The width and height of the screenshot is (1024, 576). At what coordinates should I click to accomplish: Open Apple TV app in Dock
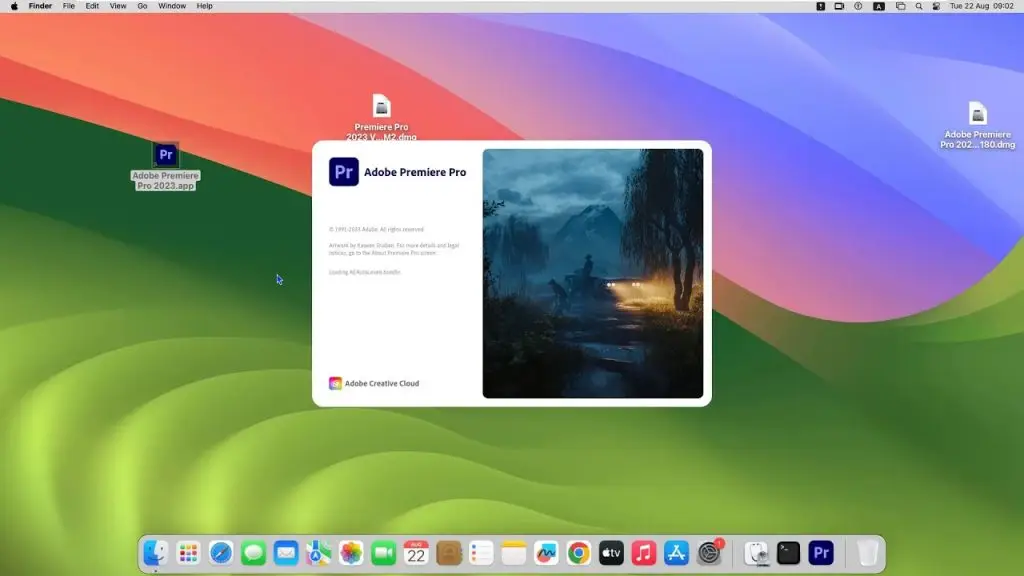(x=611, y=553)
